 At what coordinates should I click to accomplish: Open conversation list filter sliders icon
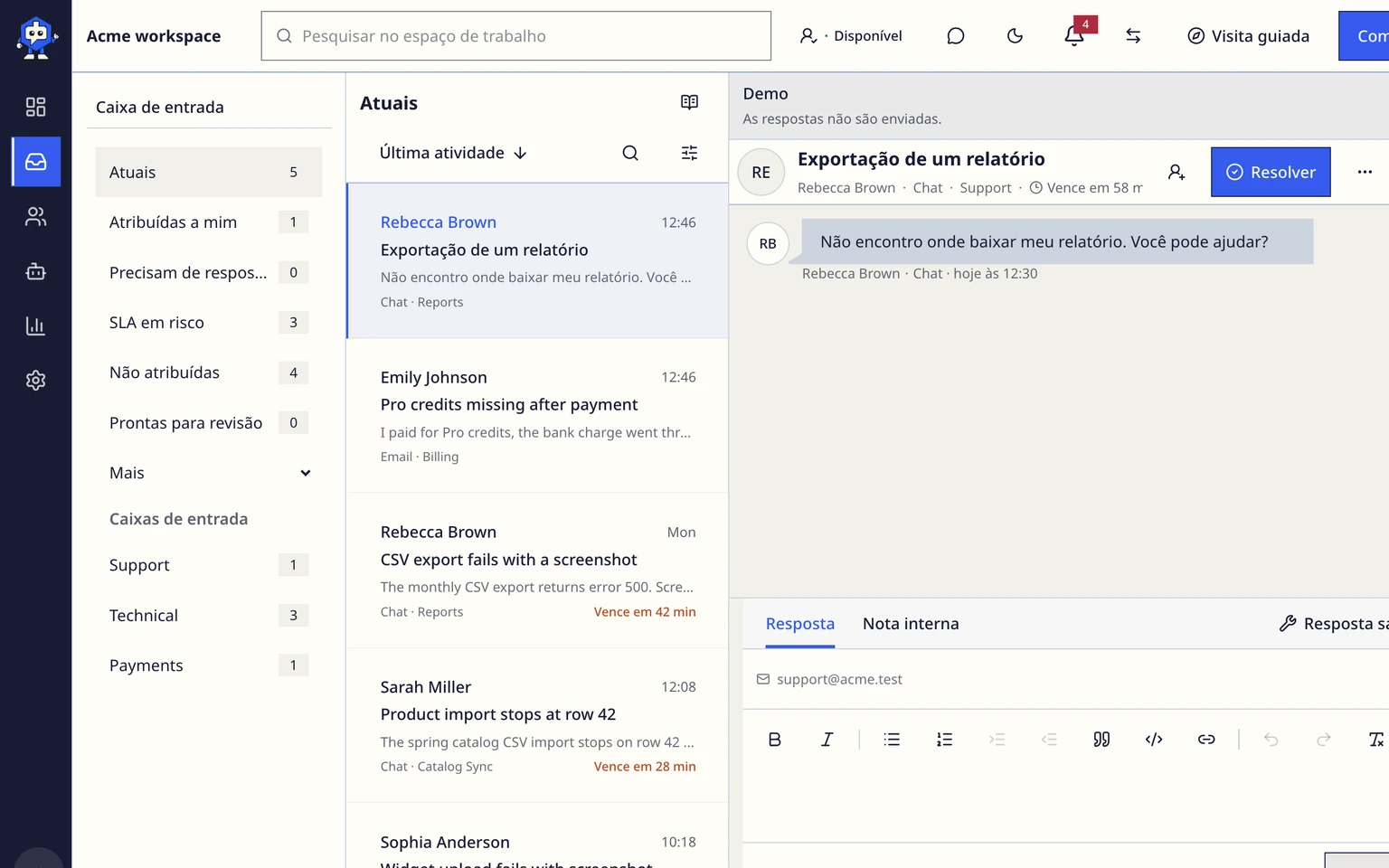click(689, 153)
